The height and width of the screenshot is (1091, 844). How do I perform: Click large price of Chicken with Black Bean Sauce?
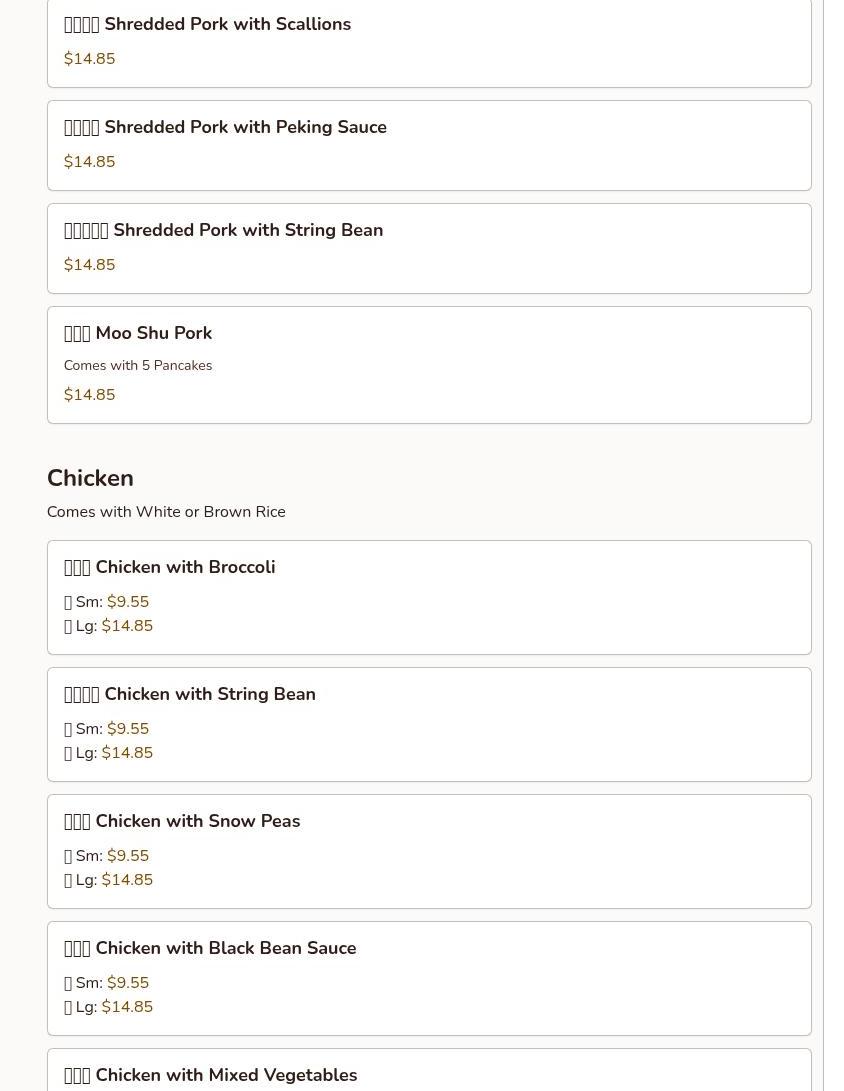(x=127, y=1007)
